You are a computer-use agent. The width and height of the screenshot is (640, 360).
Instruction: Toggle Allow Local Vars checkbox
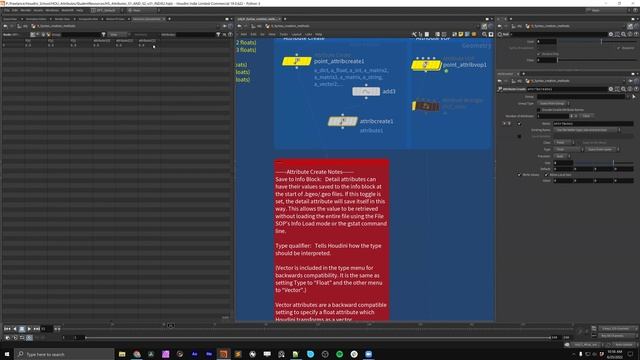pyautogui.click(x=546, y=175)
